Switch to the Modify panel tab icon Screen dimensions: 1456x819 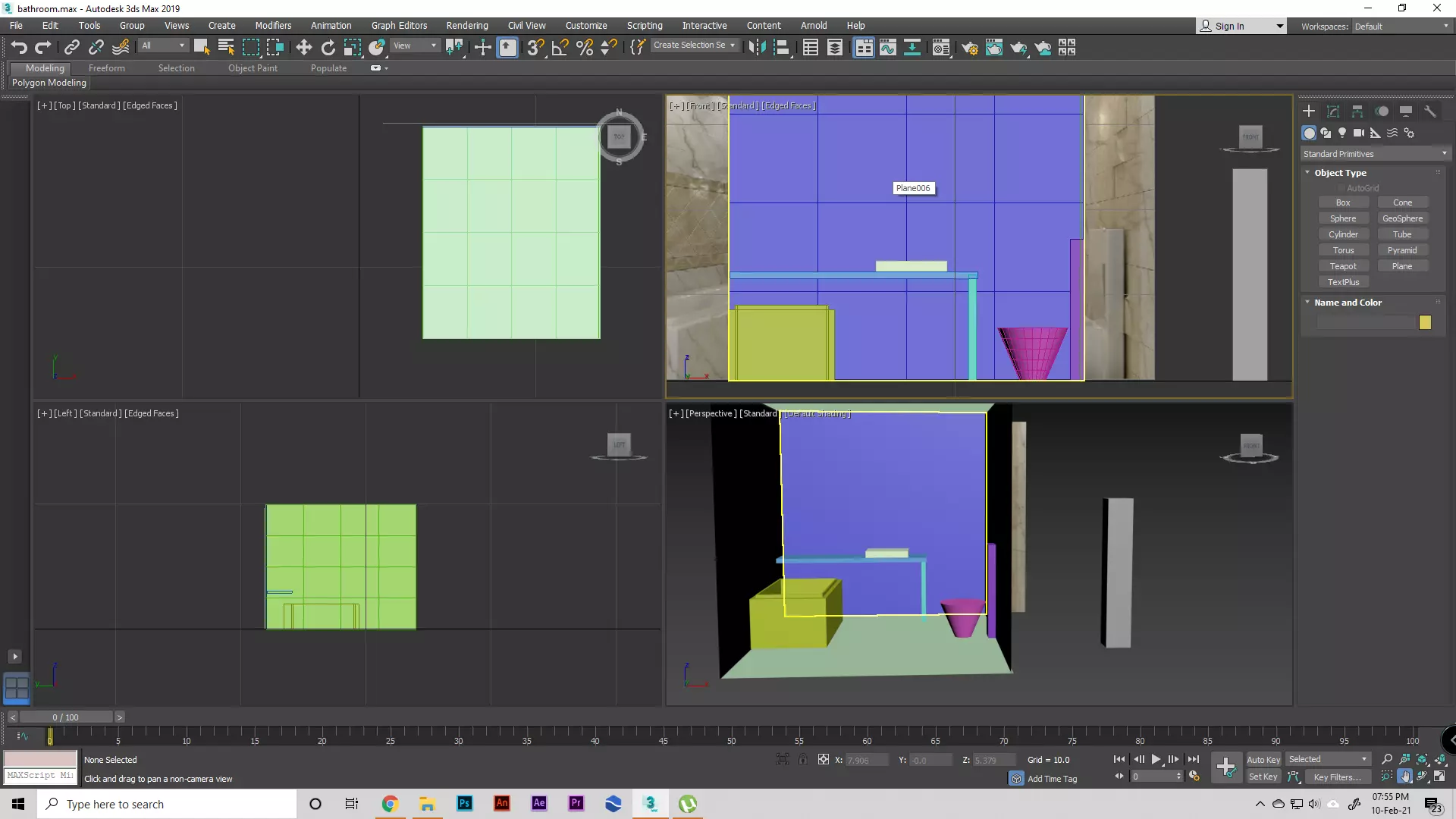pyautogui.click(x=1333, y=111)
